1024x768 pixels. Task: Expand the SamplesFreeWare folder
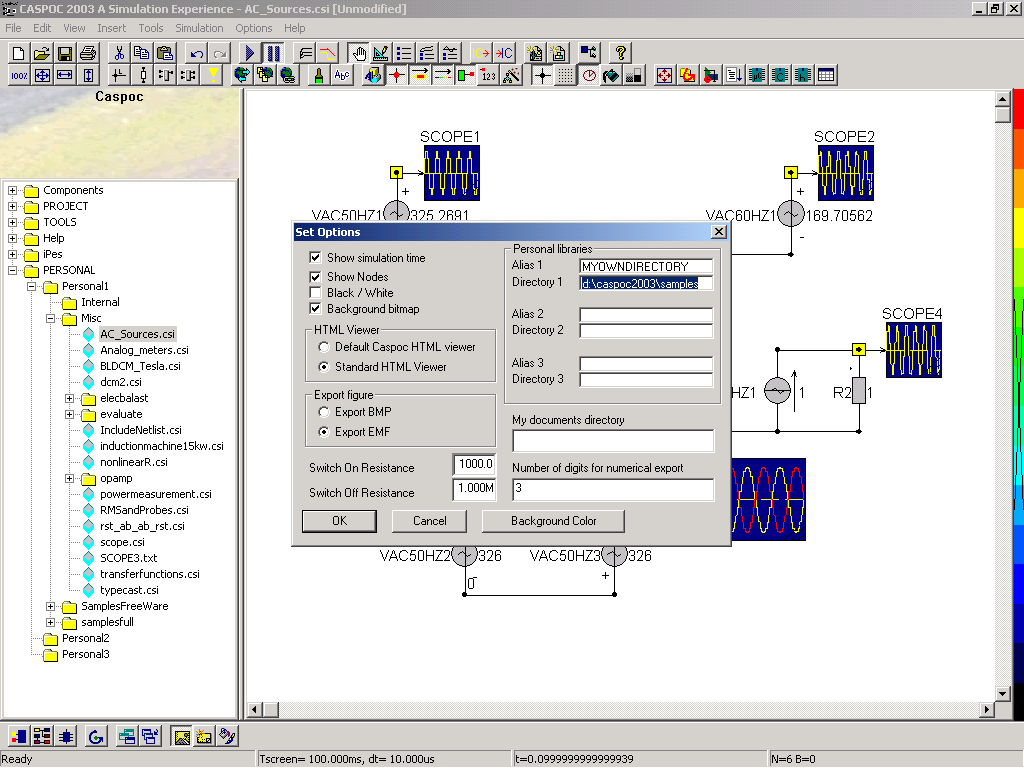[50, 606]
